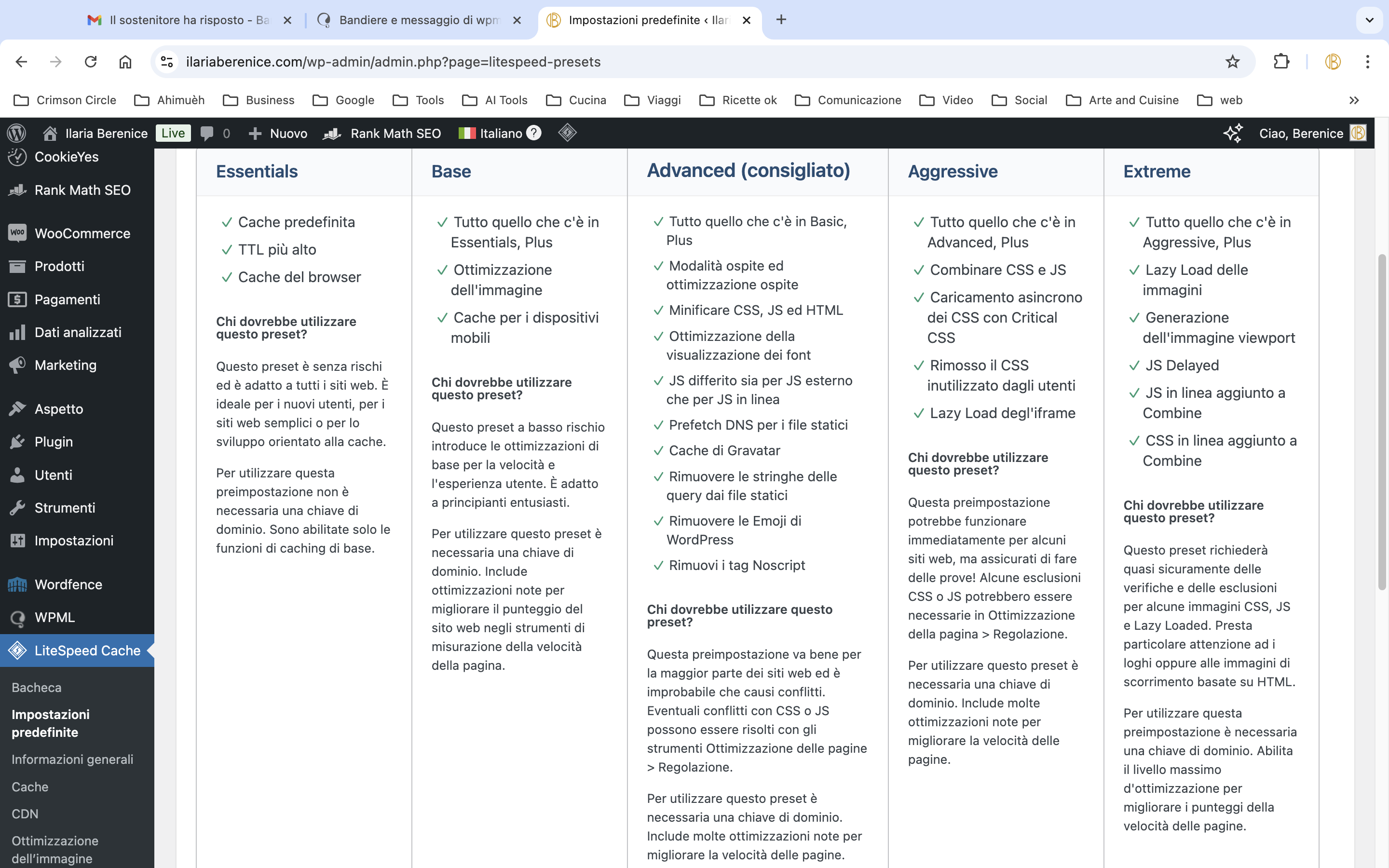
Task: Click the WPML help question mark icon
Action: 534,133
